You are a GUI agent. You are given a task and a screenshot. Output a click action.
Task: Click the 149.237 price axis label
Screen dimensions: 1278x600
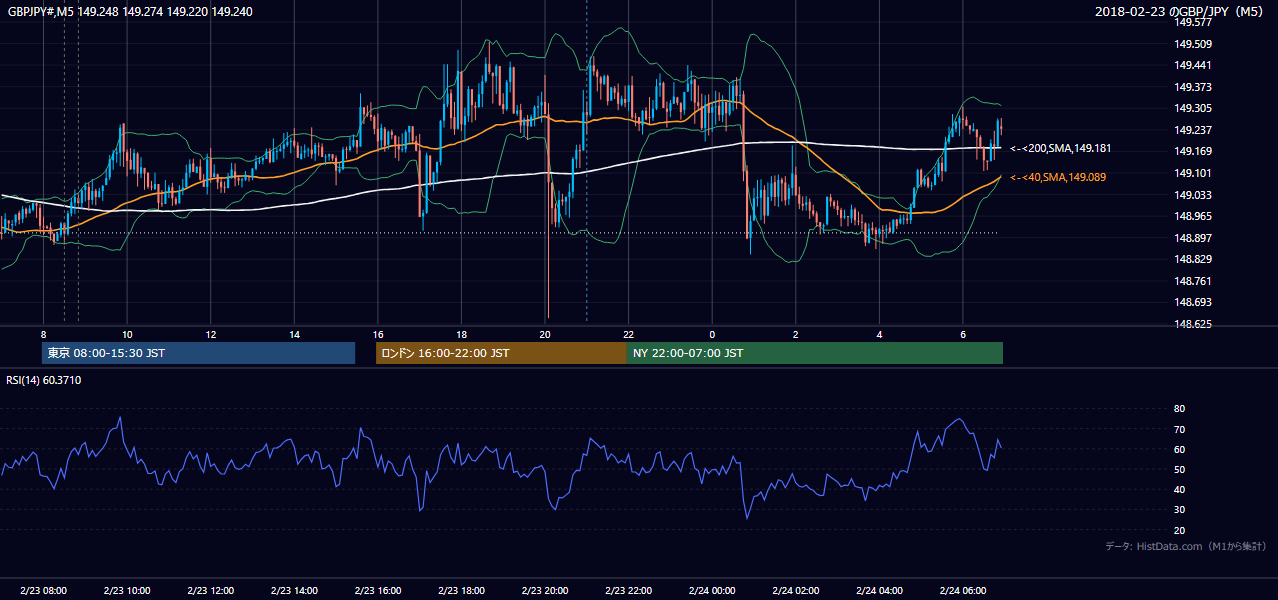pos(1192,130)
